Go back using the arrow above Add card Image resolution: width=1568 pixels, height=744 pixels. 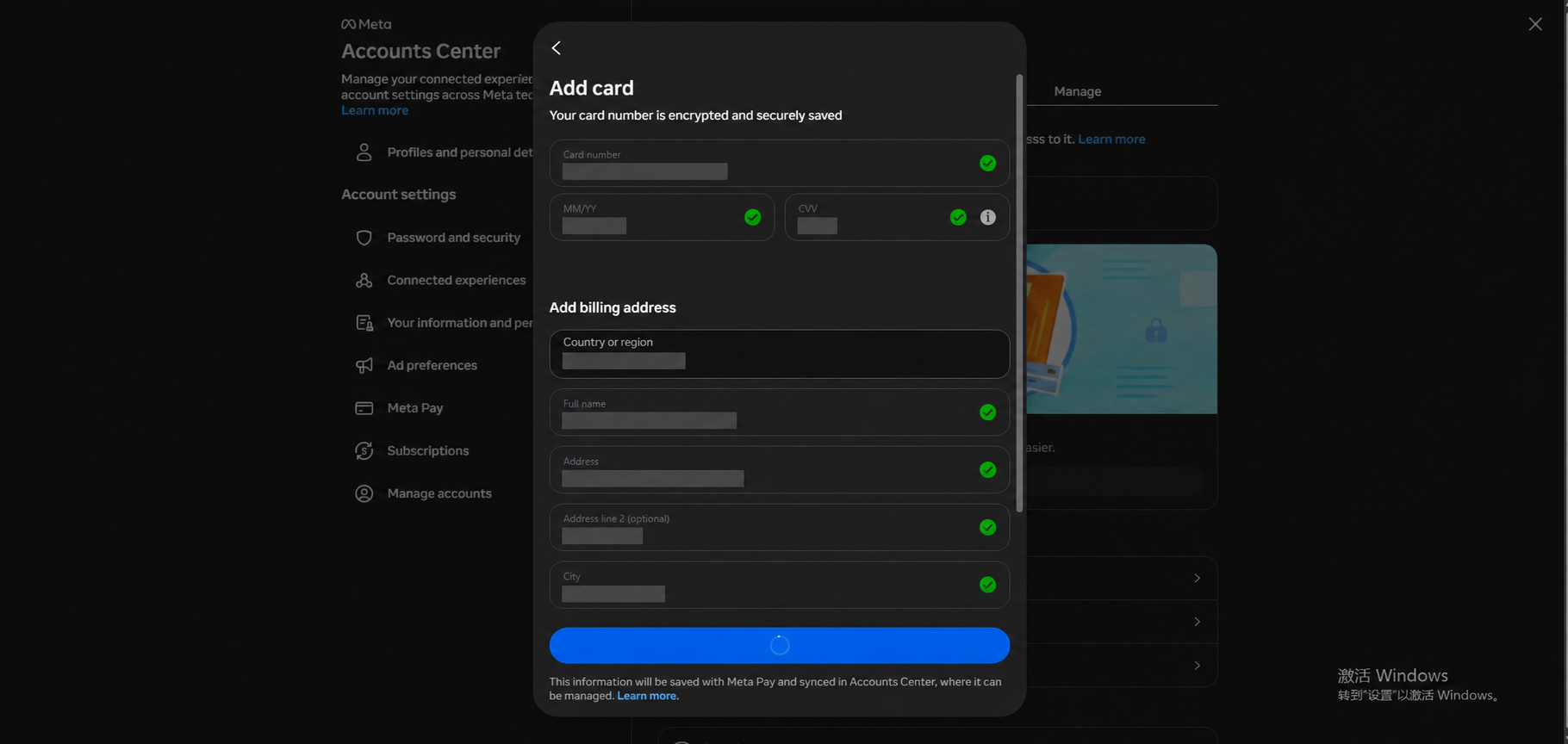coord(557,48)
